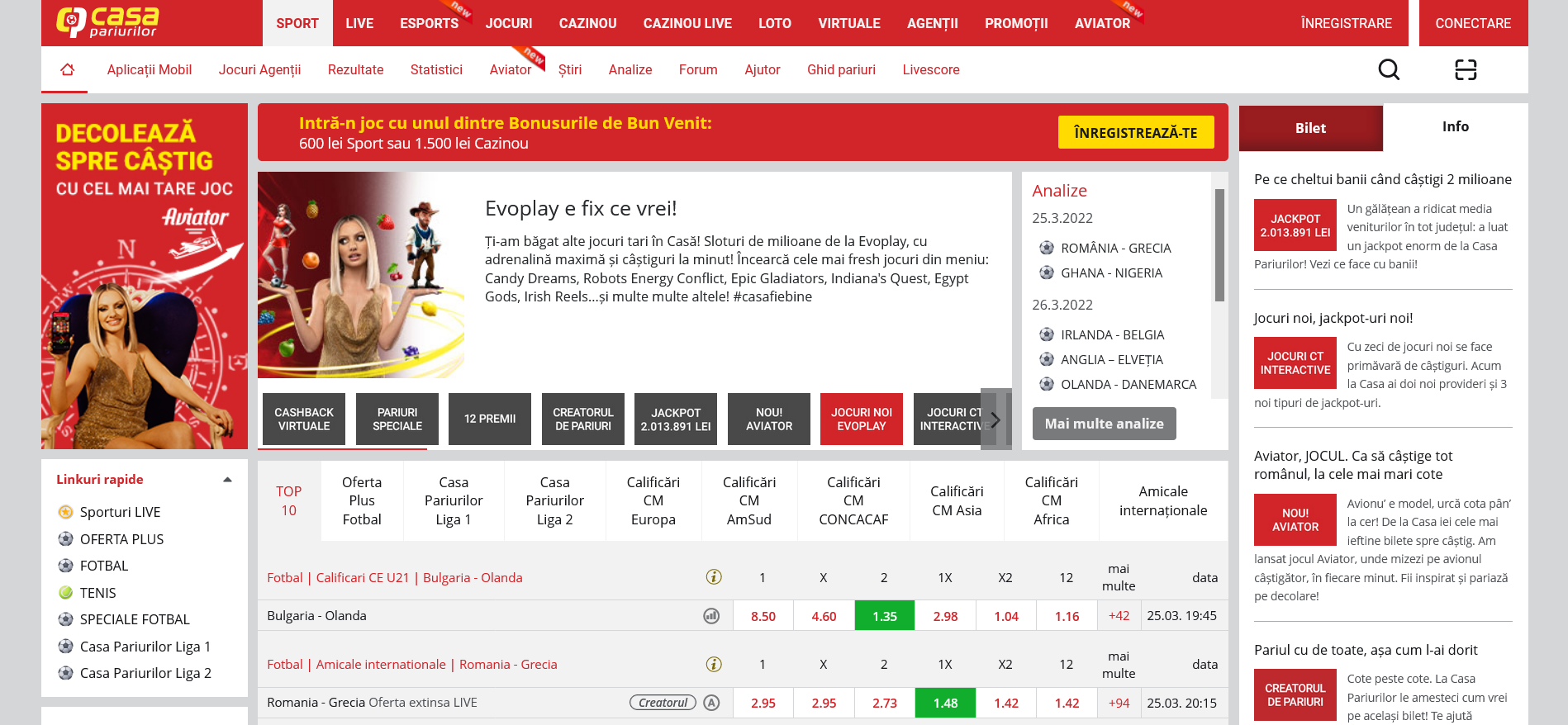The height and width of the screenshot is (725, 1568).
Task: Open Aplicații Mobil link
Action: tap(150, 69)
